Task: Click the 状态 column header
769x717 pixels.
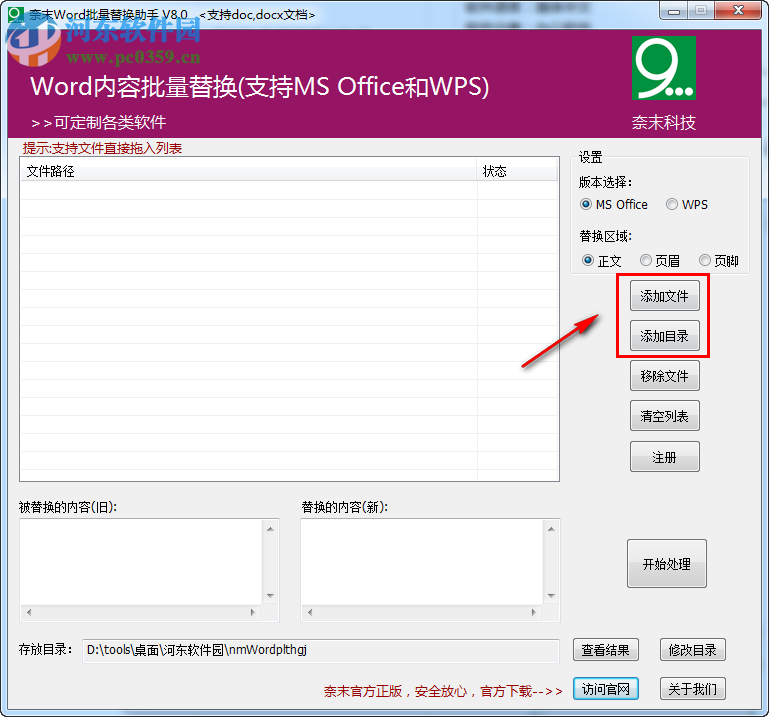Action: pyautogui.click(x=517, y=171)
